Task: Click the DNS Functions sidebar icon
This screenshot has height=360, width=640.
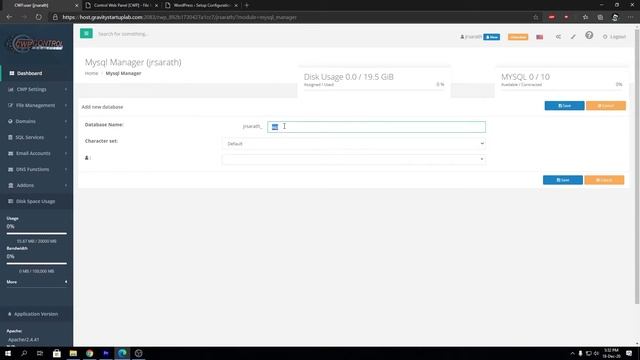Action: 11,169
